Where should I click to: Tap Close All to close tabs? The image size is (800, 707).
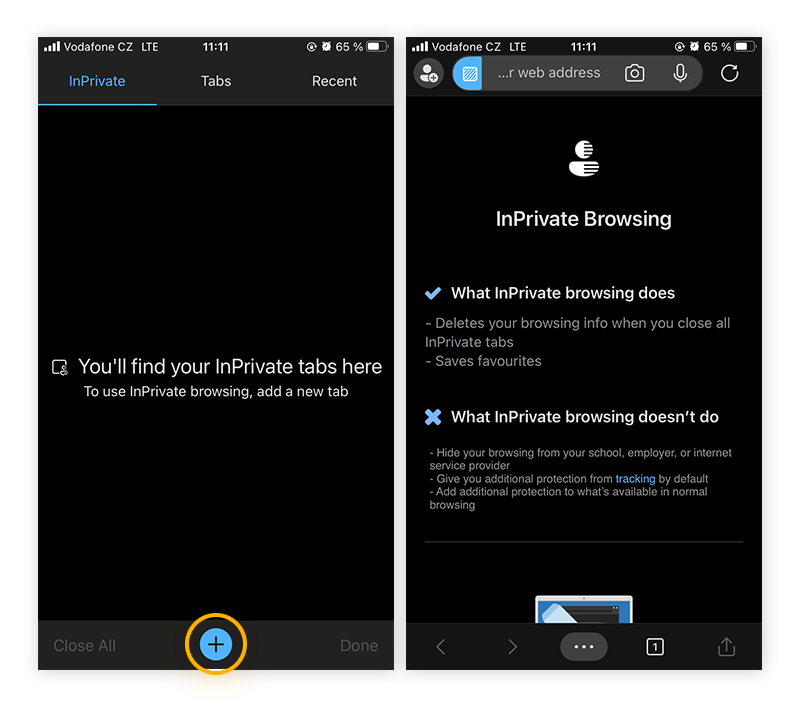tap(84, 645)
